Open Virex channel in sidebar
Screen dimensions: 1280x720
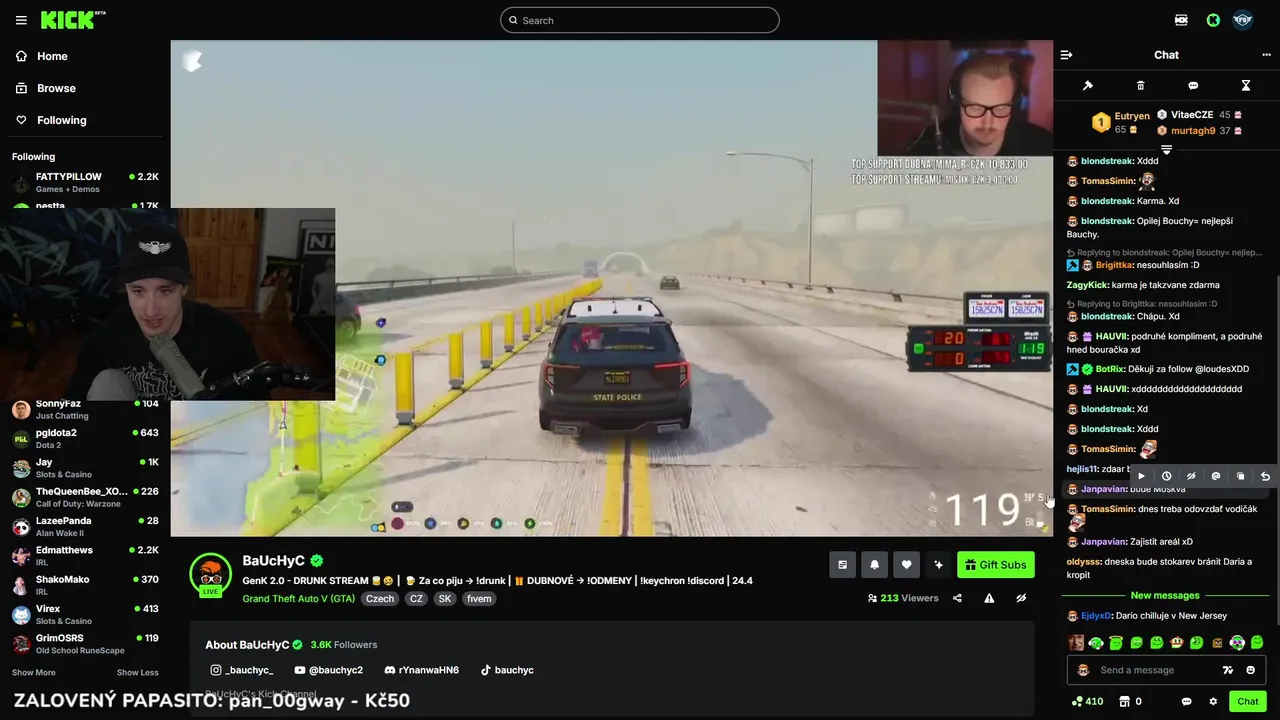point(85,615)
